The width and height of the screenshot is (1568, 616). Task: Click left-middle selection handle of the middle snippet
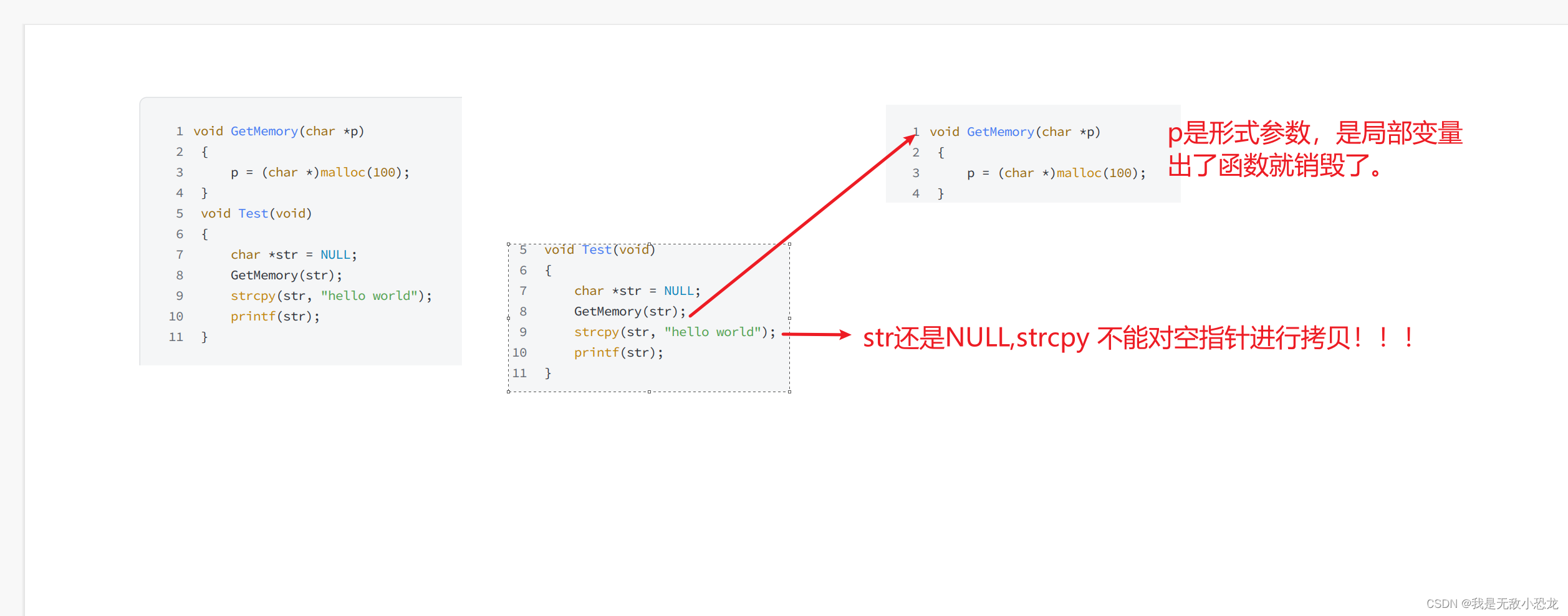click(x=509, y=318)
